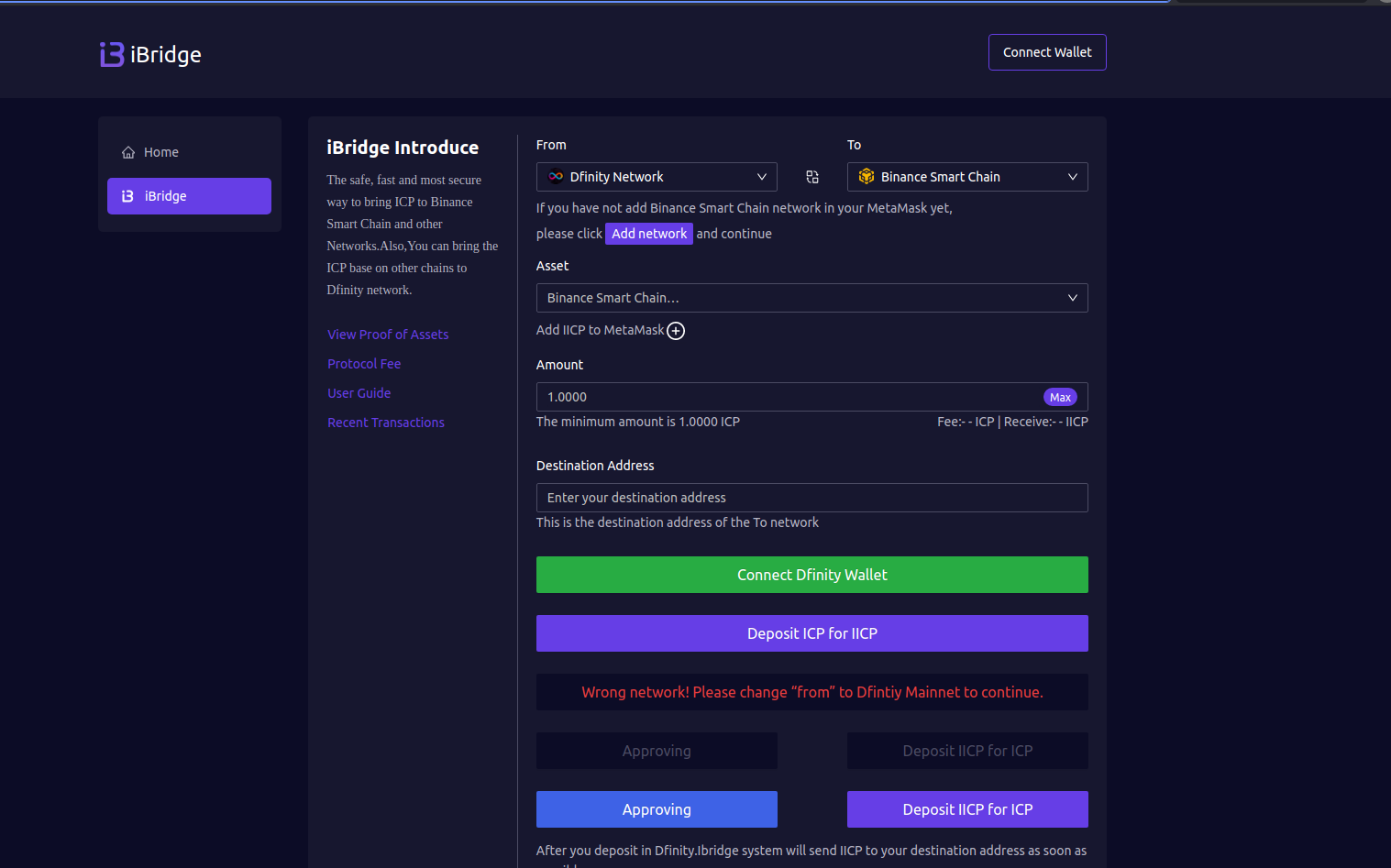Click the purple Deposit IICP for ICP button

point(967,809)
